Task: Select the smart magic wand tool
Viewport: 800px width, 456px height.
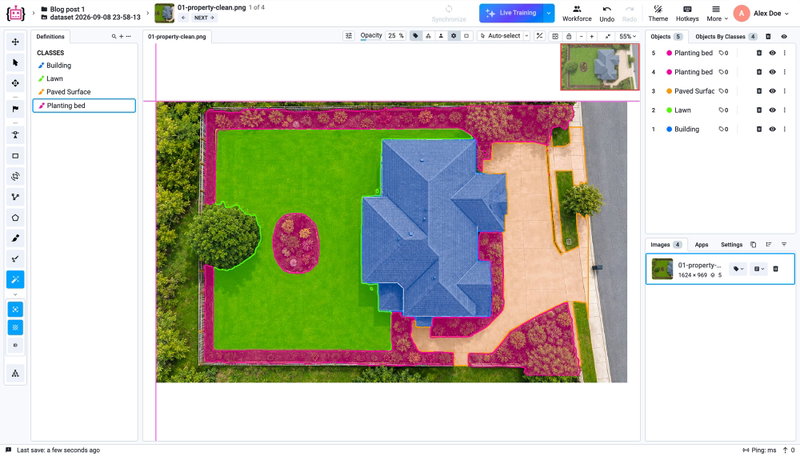Action: [x=15, y=279]
